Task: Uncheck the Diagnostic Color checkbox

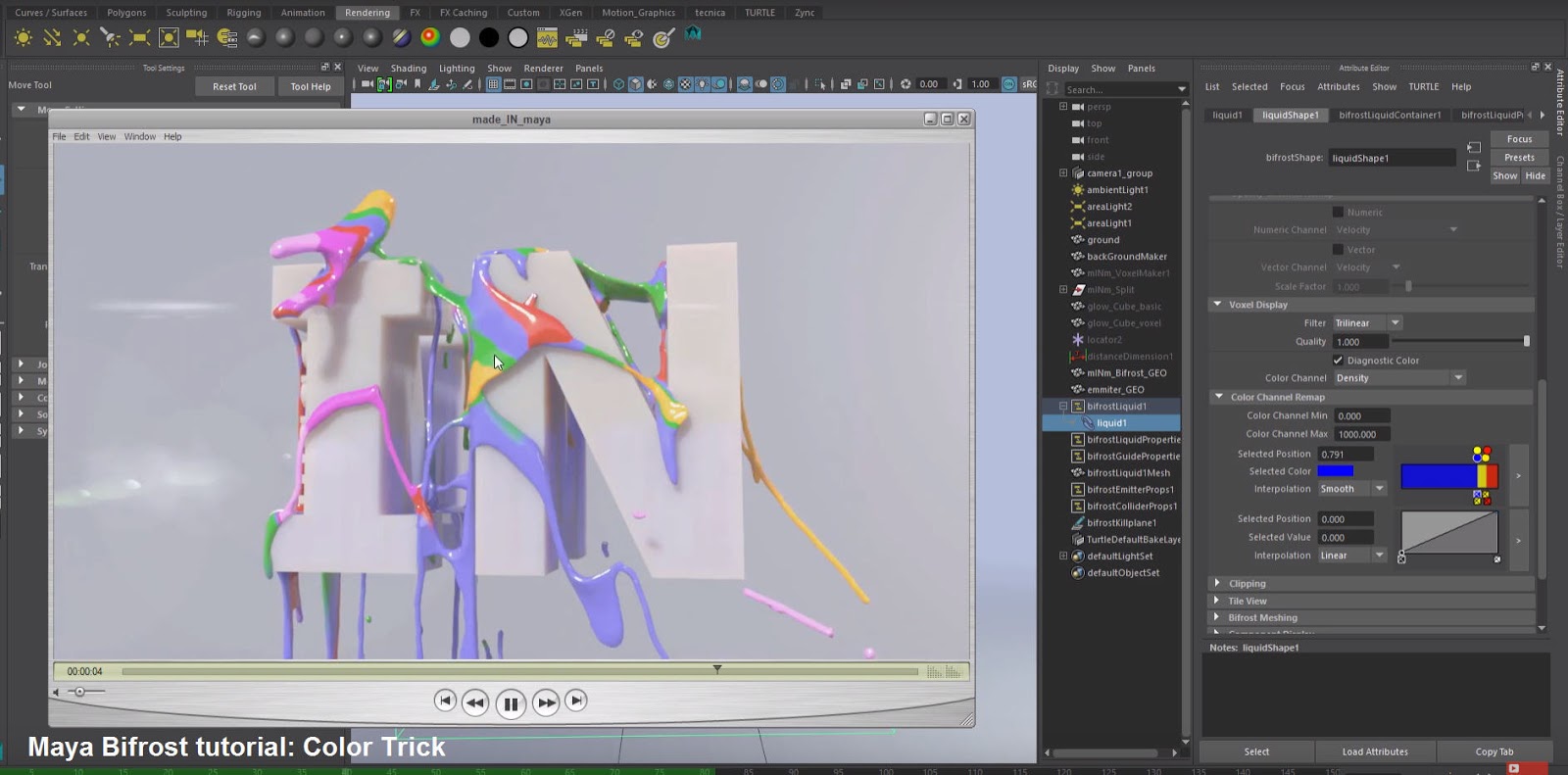Action: point(1338,361)
